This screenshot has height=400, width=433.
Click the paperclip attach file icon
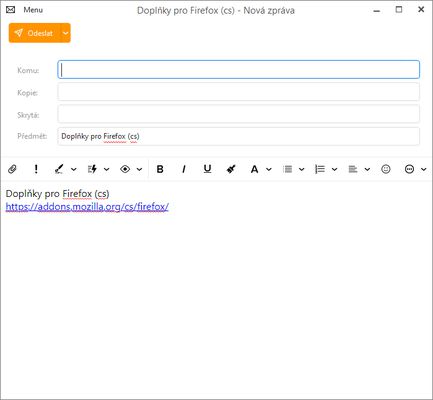12,169
